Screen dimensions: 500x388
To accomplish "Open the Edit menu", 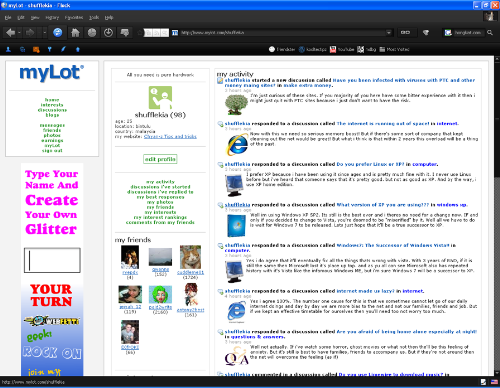I will tap(21, 17).
